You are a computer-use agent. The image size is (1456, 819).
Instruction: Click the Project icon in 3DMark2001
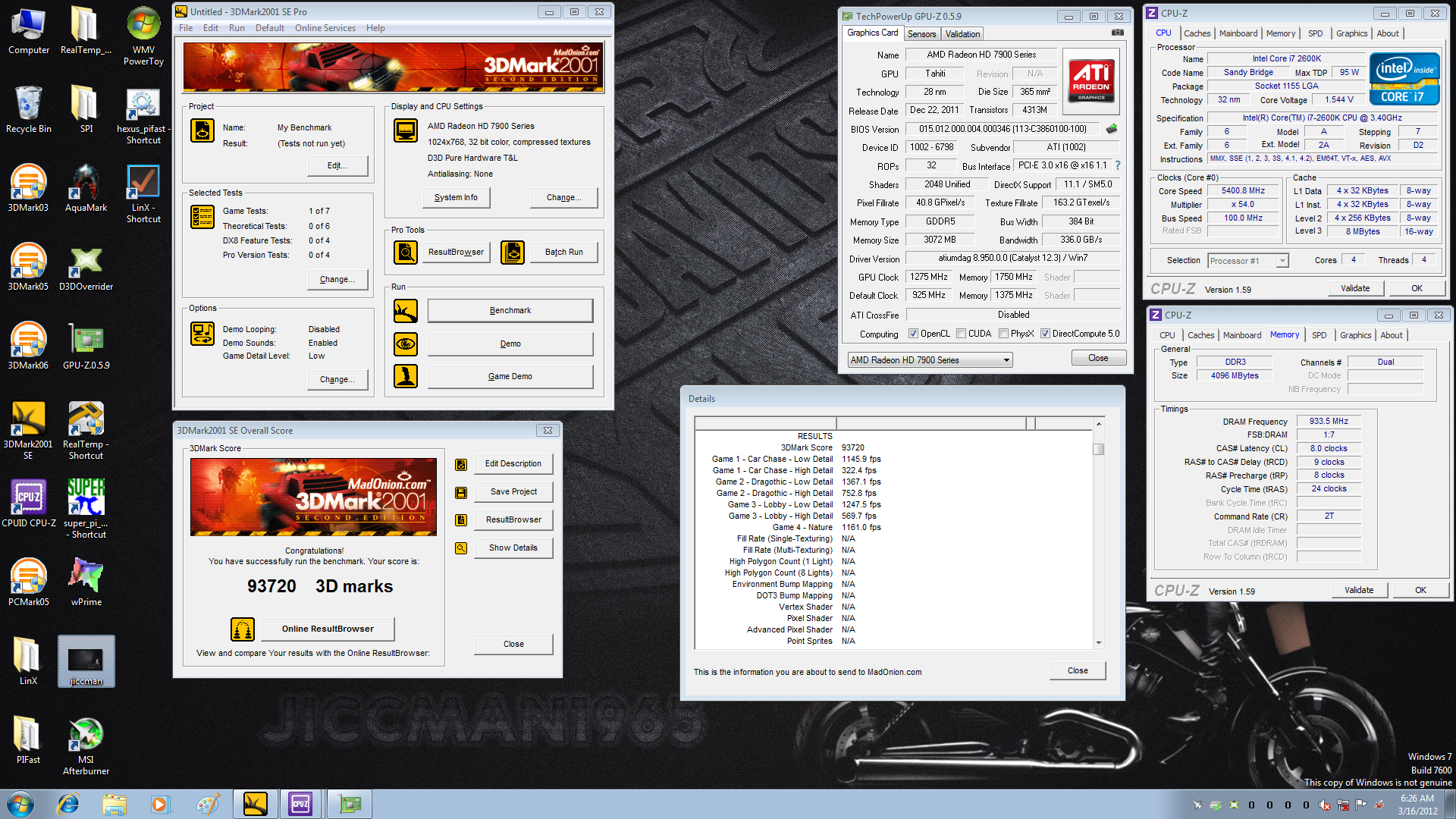(x=202, y=130)
